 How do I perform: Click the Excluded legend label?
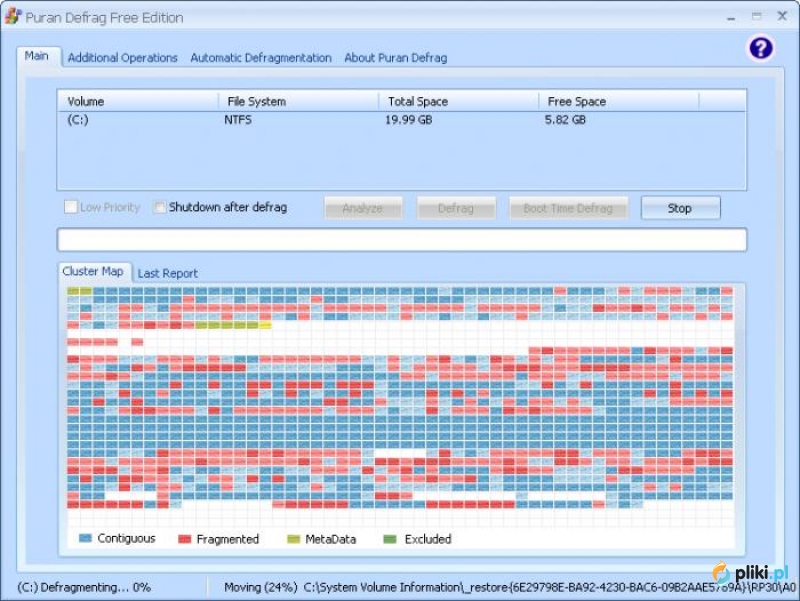coord(428,539)
